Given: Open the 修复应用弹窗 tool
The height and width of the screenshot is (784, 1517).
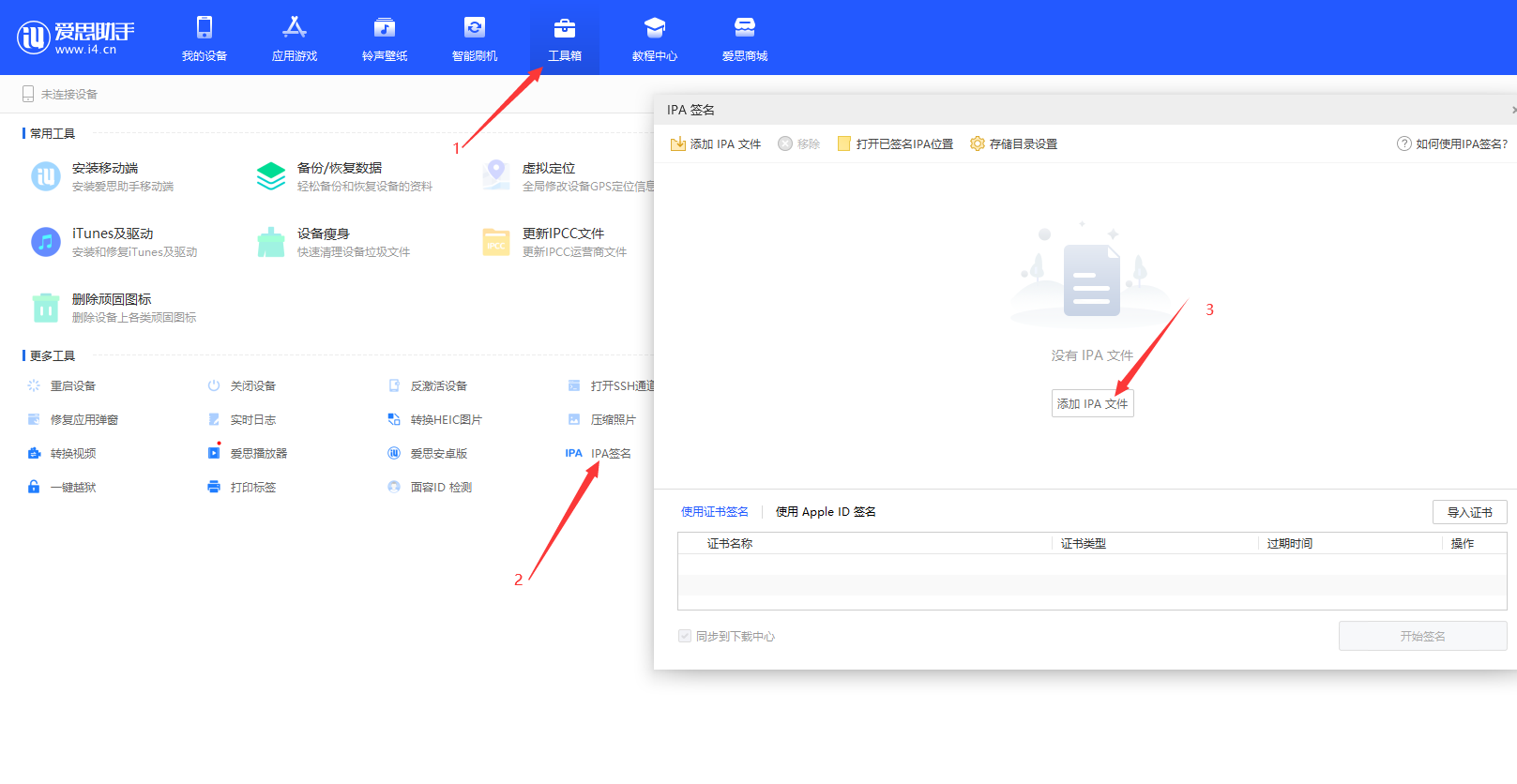Looking at the screenshot, I should [x=73, y=419].
